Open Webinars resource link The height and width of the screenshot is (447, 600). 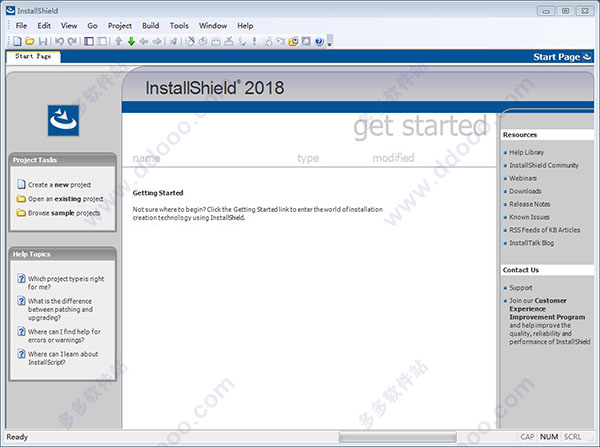[x=523, y=178]
